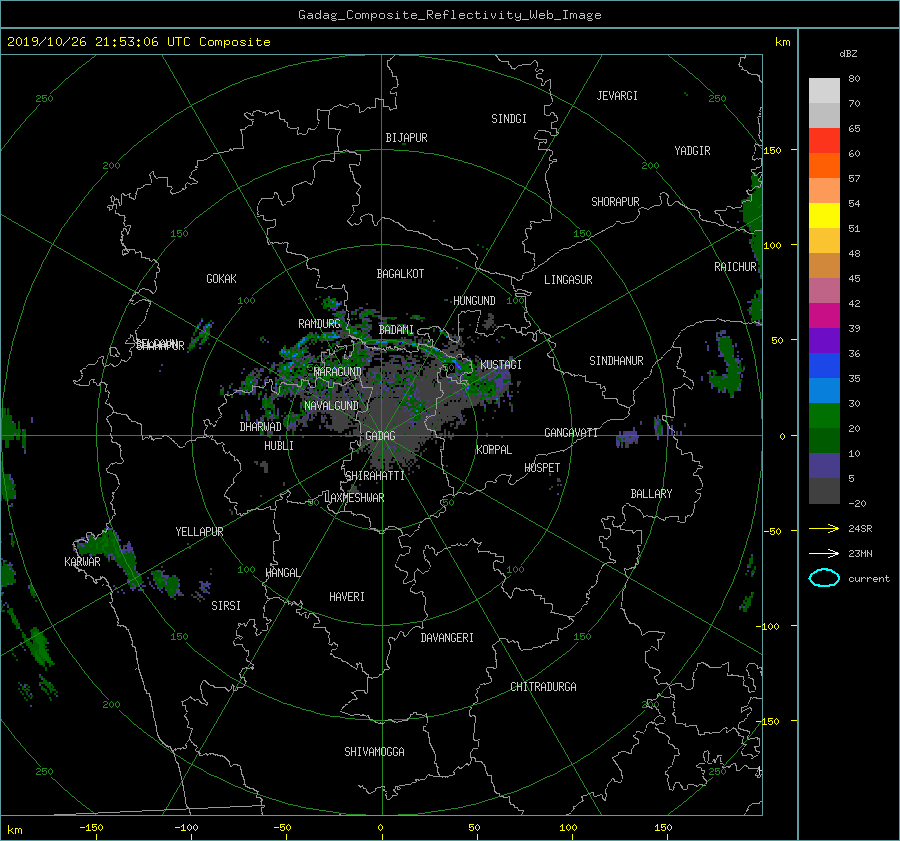Click the SINDGI city label

click(509, 119)
